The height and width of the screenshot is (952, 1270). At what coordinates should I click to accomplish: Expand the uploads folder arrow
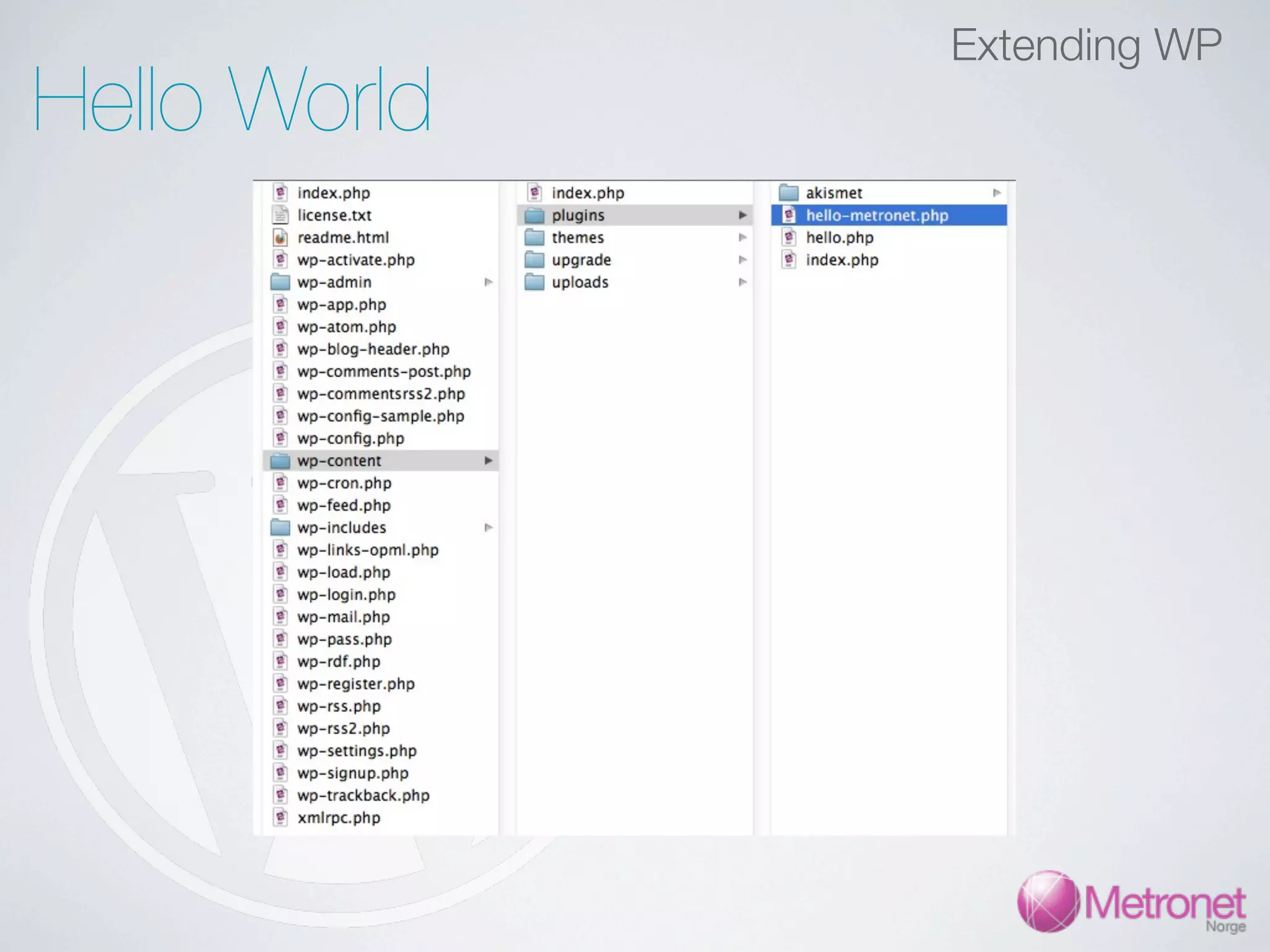742,282
